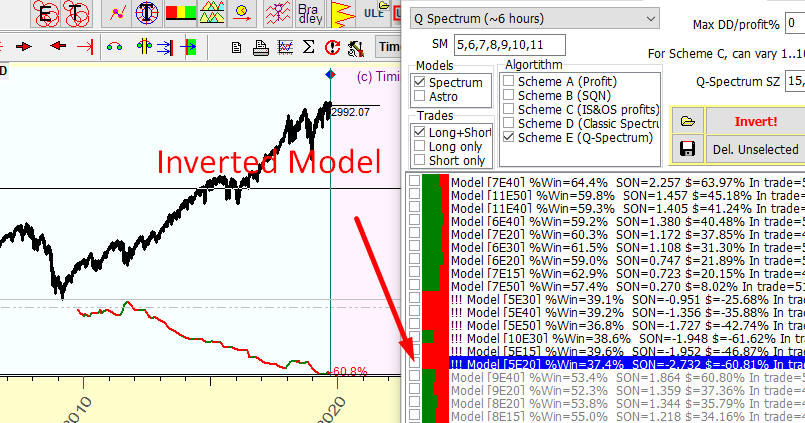Click into the SM values field
805x423 pixels.
point(509,44)
